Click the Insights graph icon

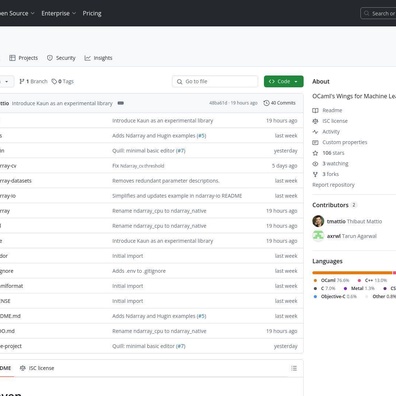click(x=87, y=58)
